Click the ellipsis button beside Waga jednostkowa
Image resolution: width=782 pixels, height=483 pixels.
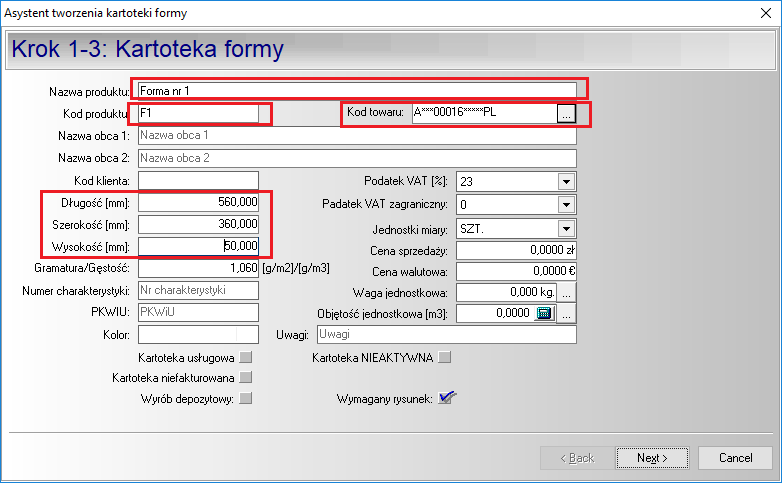[x=566, y=292]
